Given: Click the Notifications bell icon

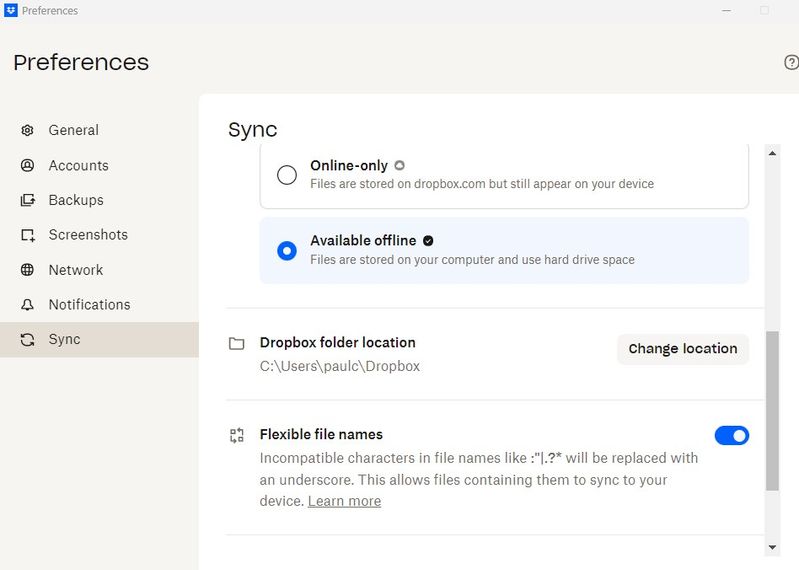Looking at the screenshot, I should pyautogui.click(x=28, y=305).
